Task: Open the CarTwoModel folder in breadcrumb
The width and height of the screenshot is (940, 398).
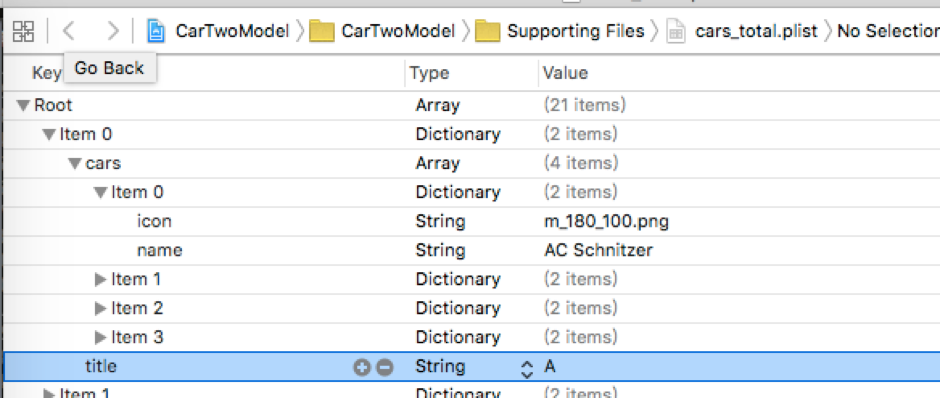Action: click(382, 31)
